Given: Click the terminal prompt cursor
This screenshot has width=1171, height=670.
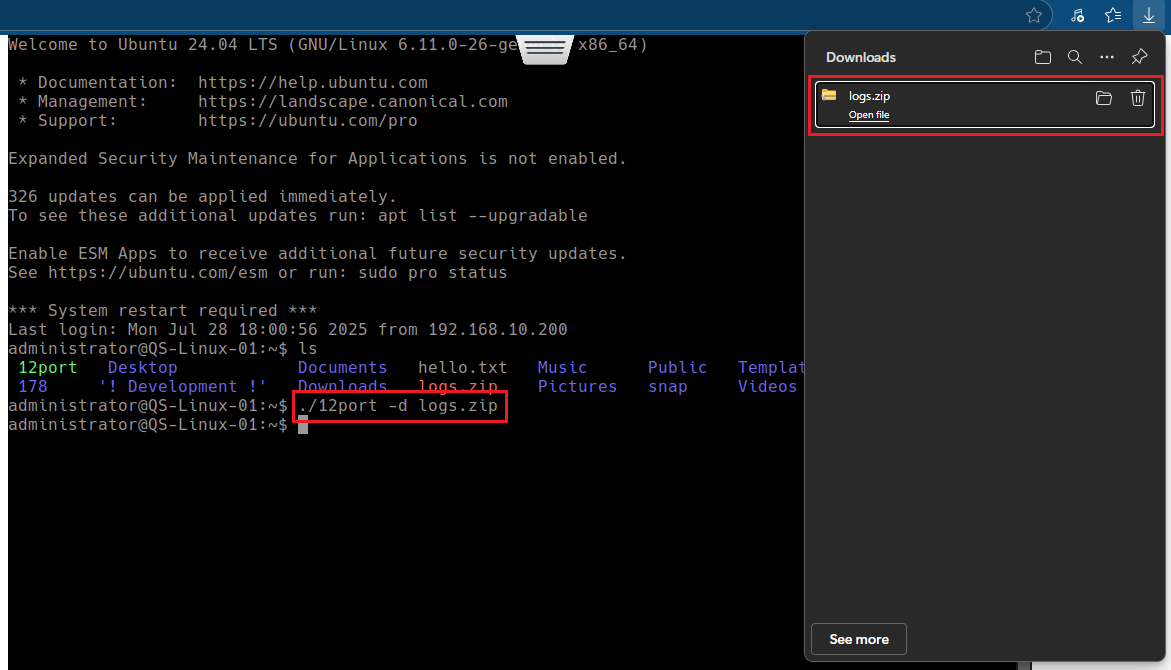Looking at the screenshot, I should [x=302, y=425].
